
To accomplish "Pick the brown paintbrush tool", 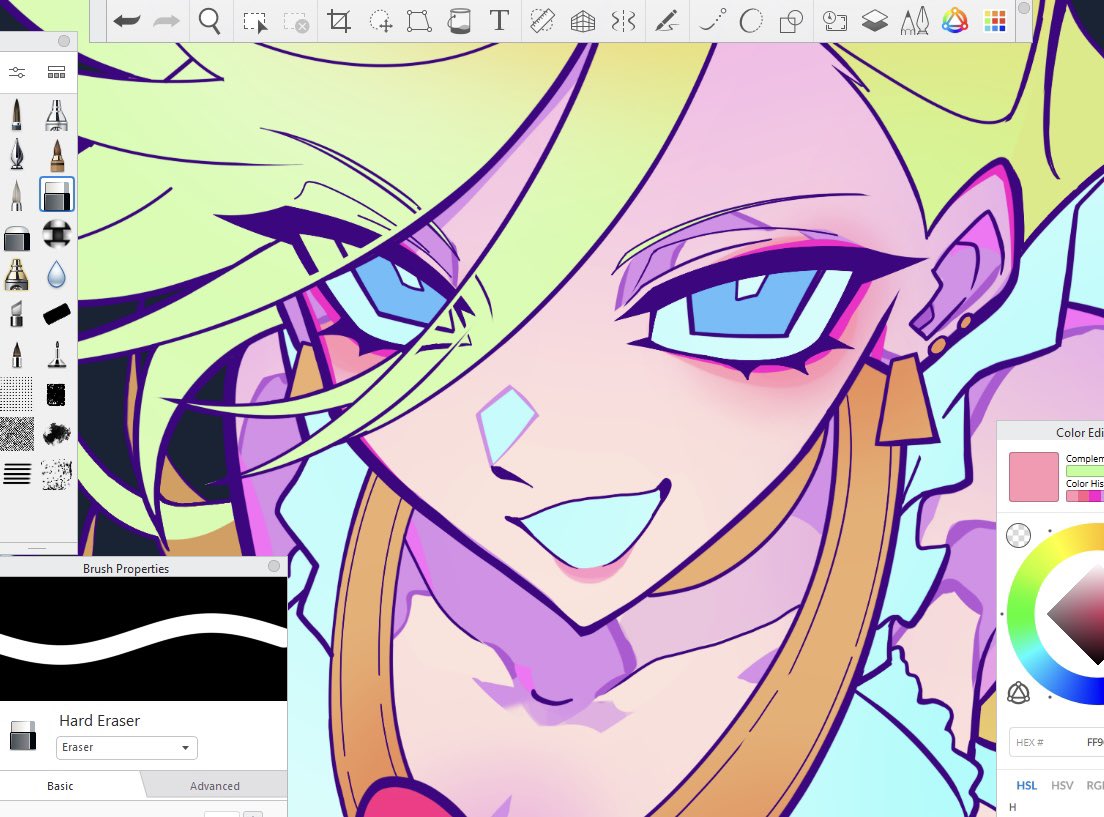I will pos(56,156).
